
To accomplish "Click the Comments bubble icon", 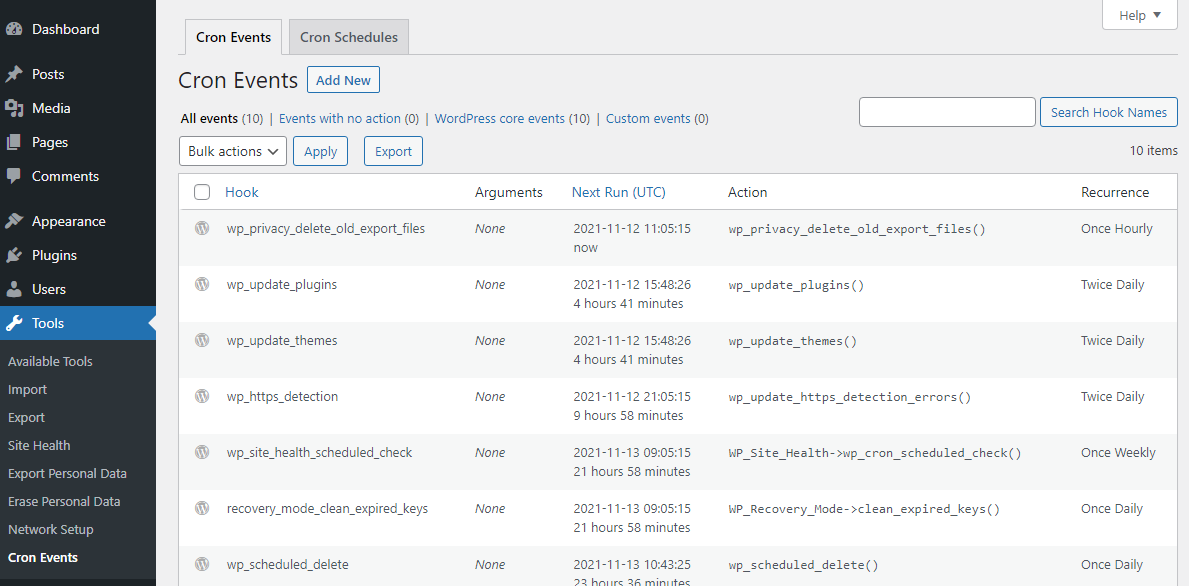I will tap(14, 176).
